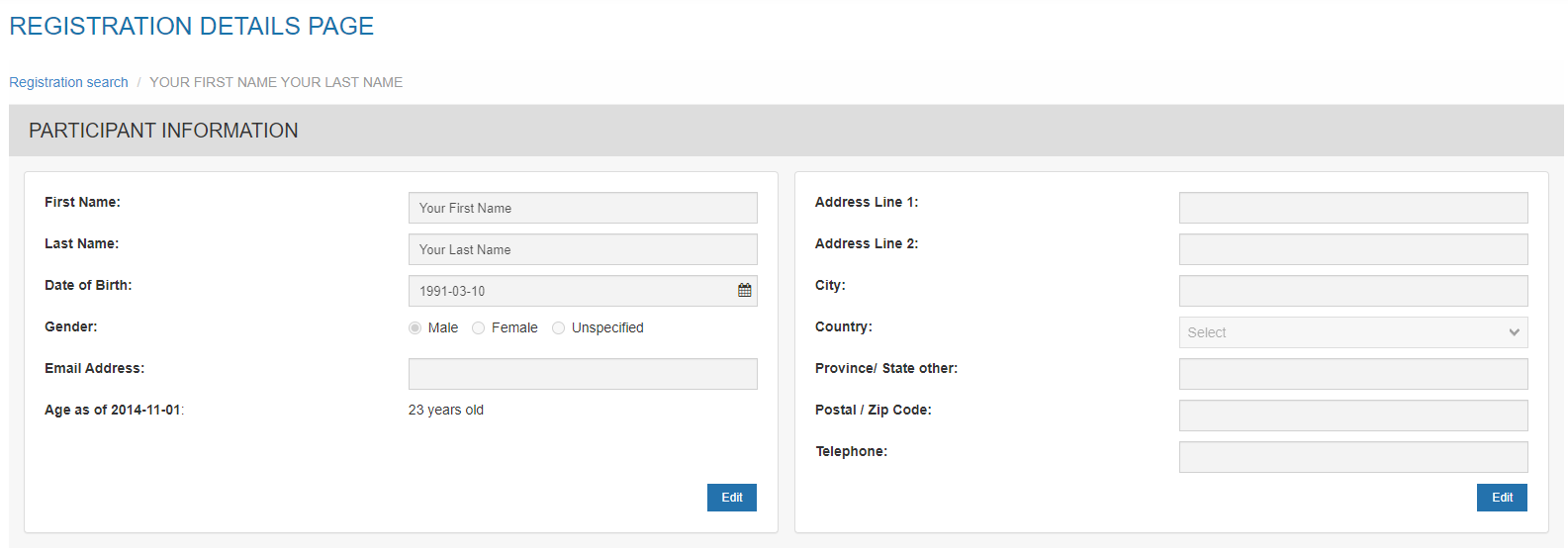Click Edit under the participant name section

tap(731, 498)
